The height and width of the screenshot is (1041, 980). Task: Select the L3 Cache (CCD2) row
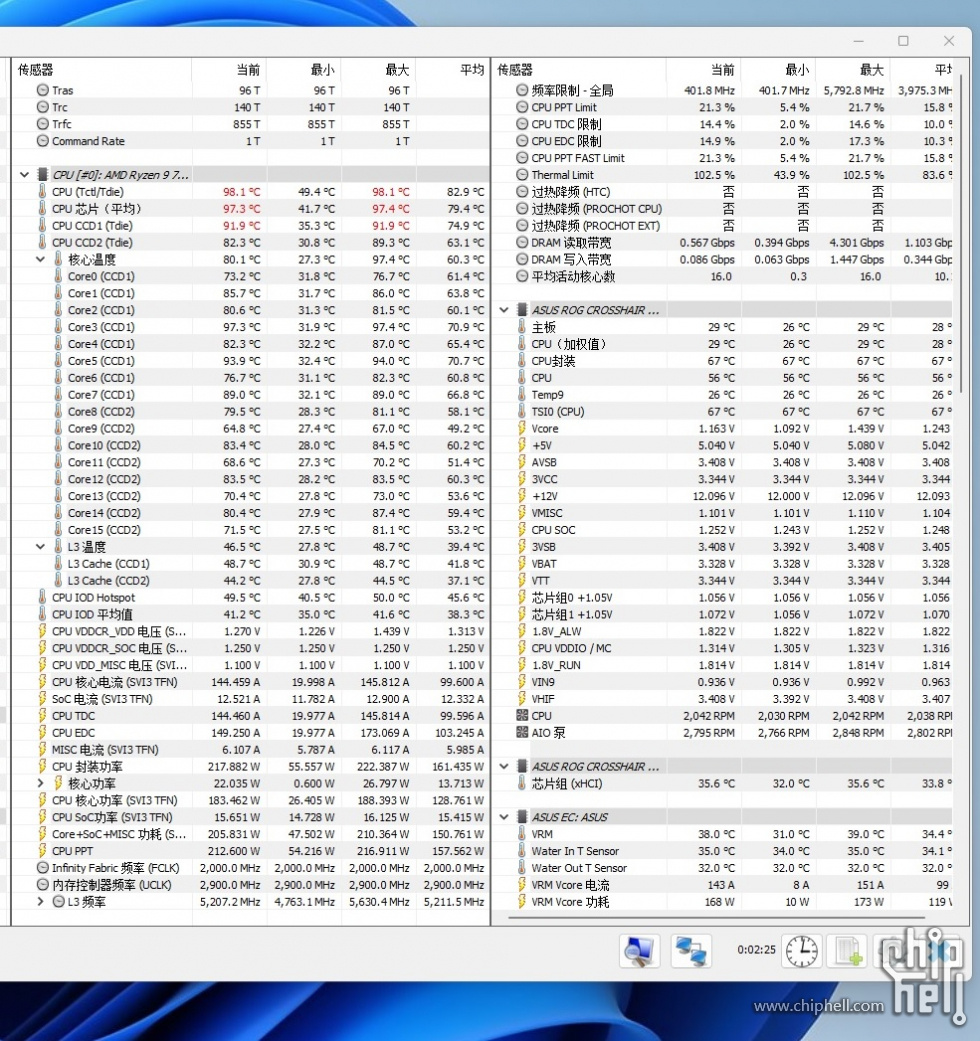(250, 580)
